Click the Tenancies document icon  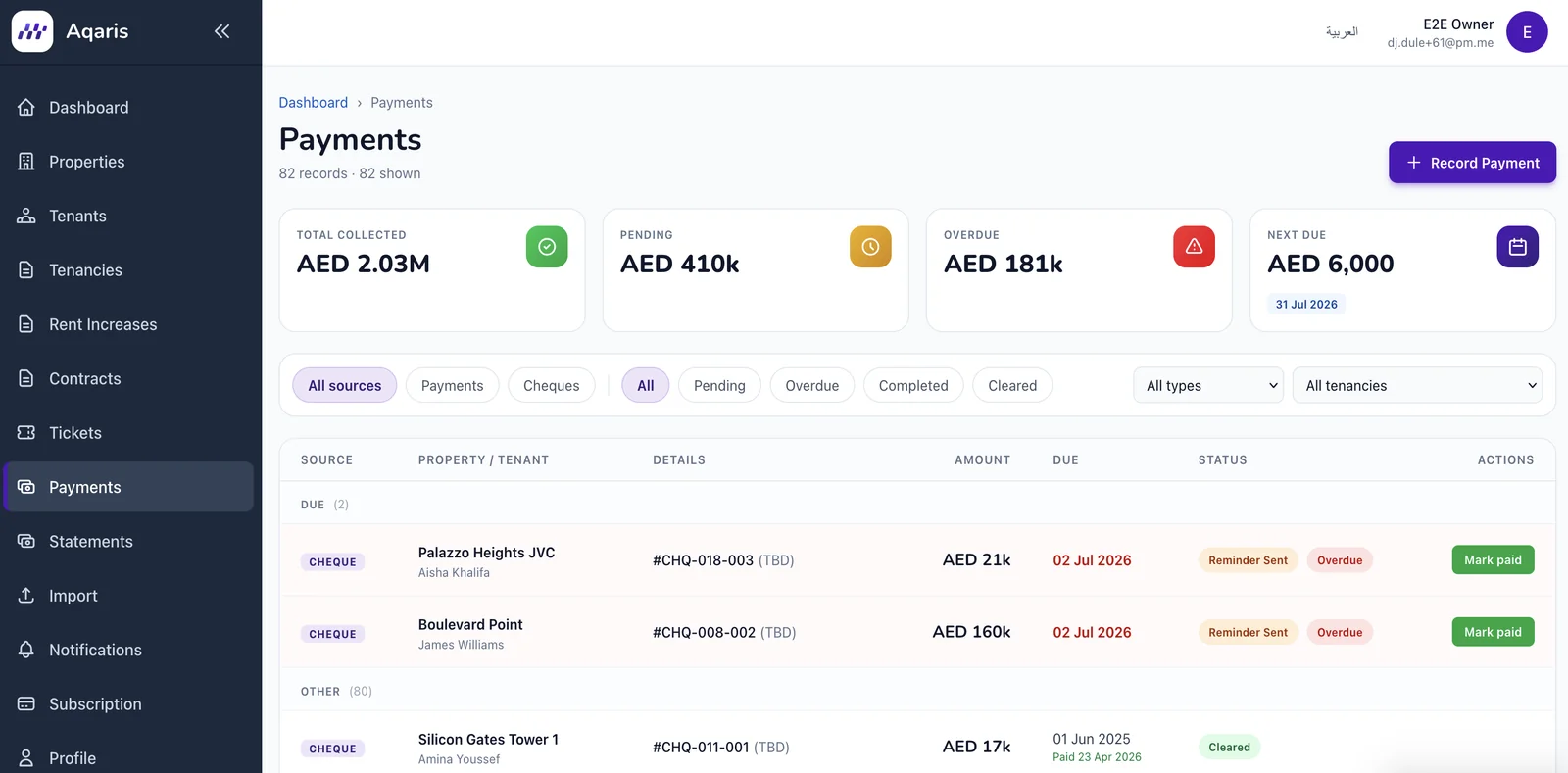[26, 269]
